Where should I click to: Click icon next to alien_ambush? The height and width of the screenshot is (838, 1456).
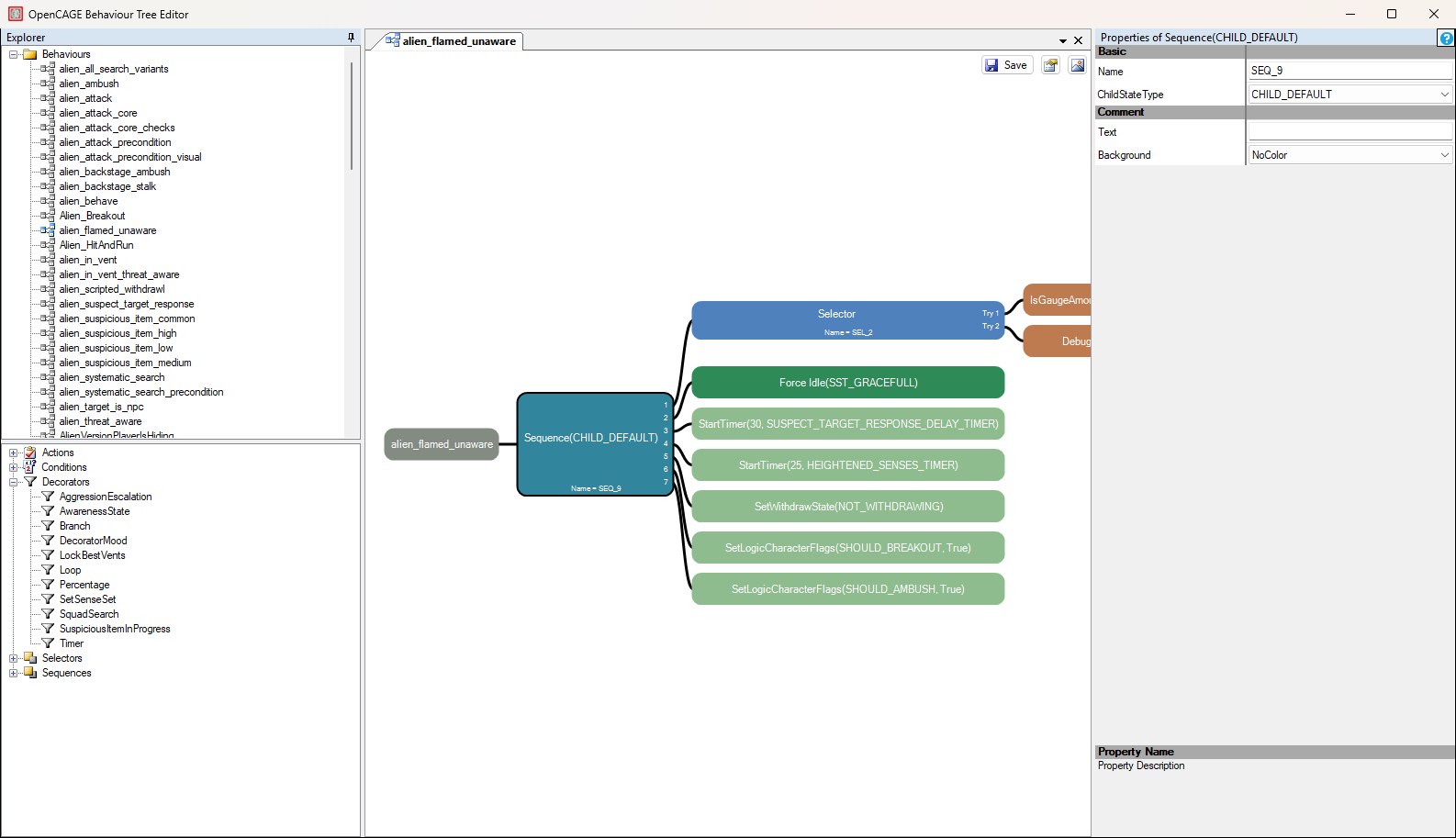(48, 84)
